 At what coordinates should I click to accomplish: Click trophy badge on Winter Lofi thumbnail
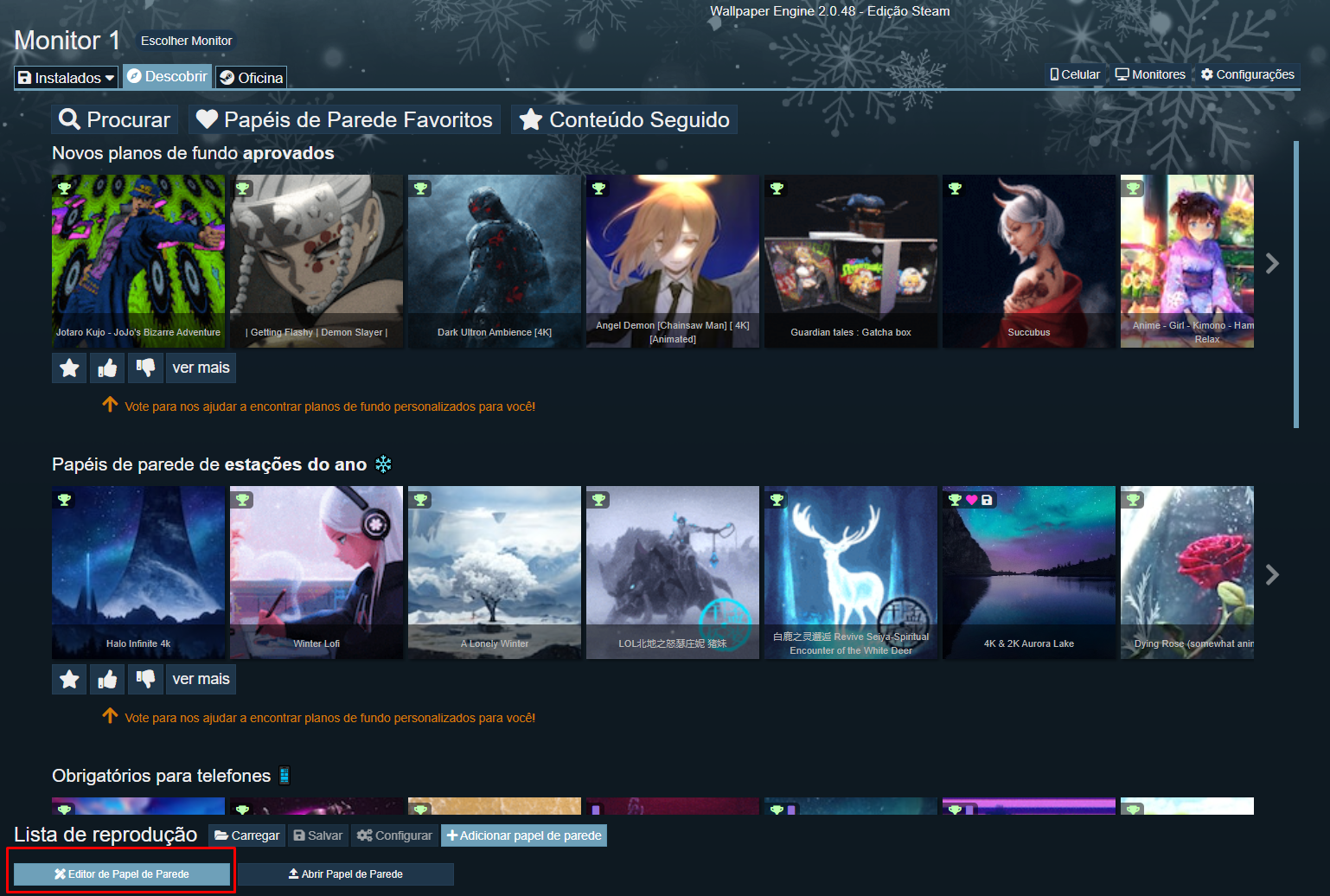click(243, 499)
